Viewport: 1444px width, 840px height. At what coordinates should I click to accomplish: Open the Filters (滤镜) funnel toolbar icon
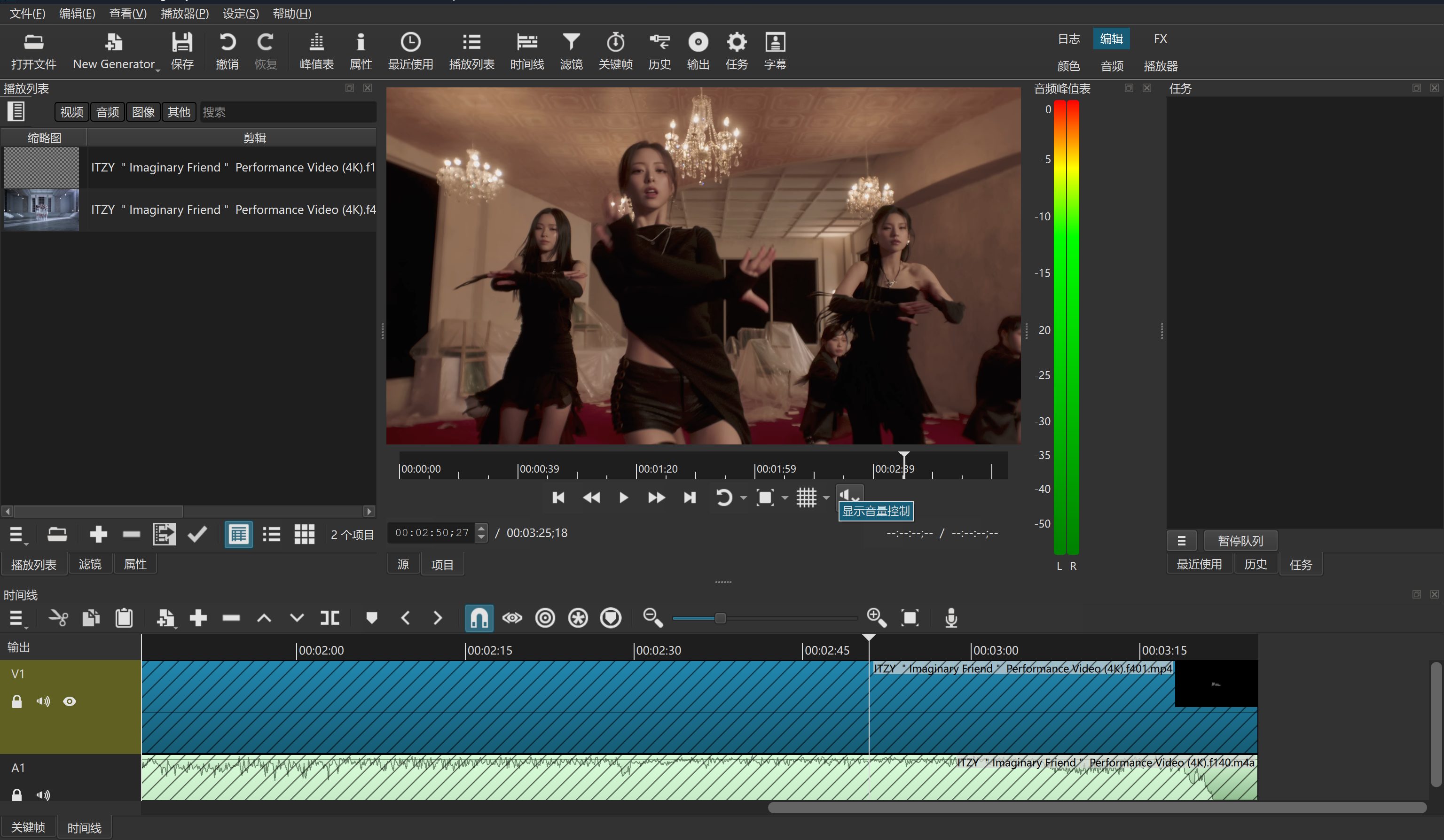point(571,50)
